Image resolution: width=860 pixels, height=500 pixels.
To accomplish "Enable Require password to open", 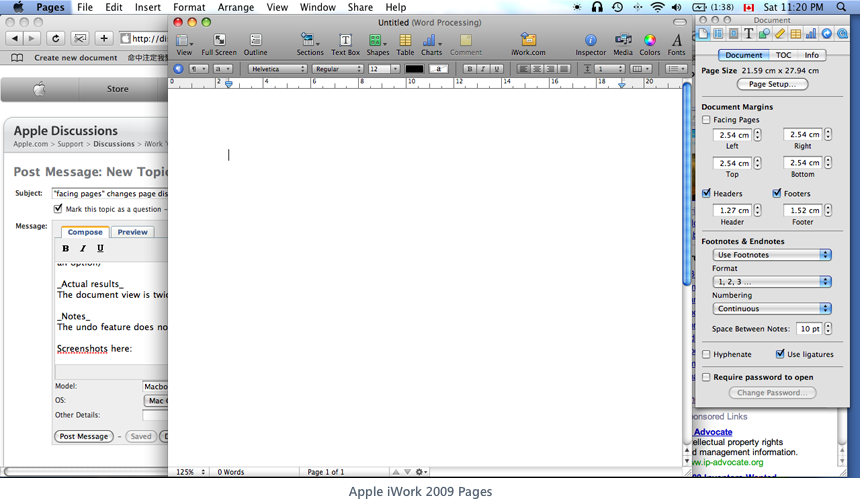I will click(x=706, y=377).
